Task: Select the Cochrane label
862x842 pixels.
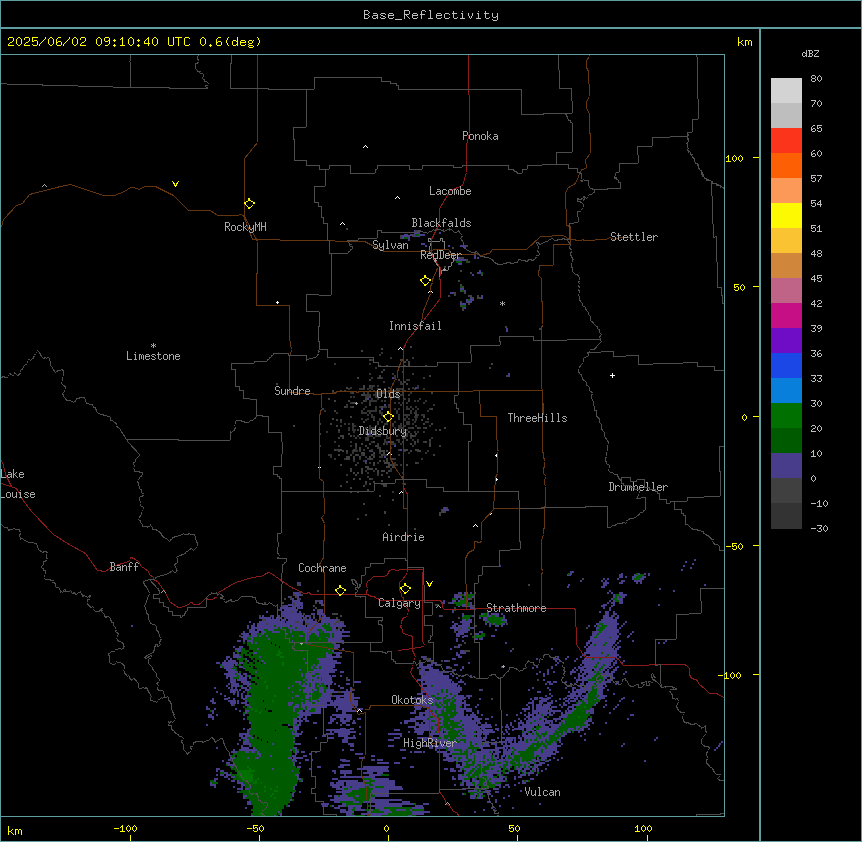Action: pos(322,568)
